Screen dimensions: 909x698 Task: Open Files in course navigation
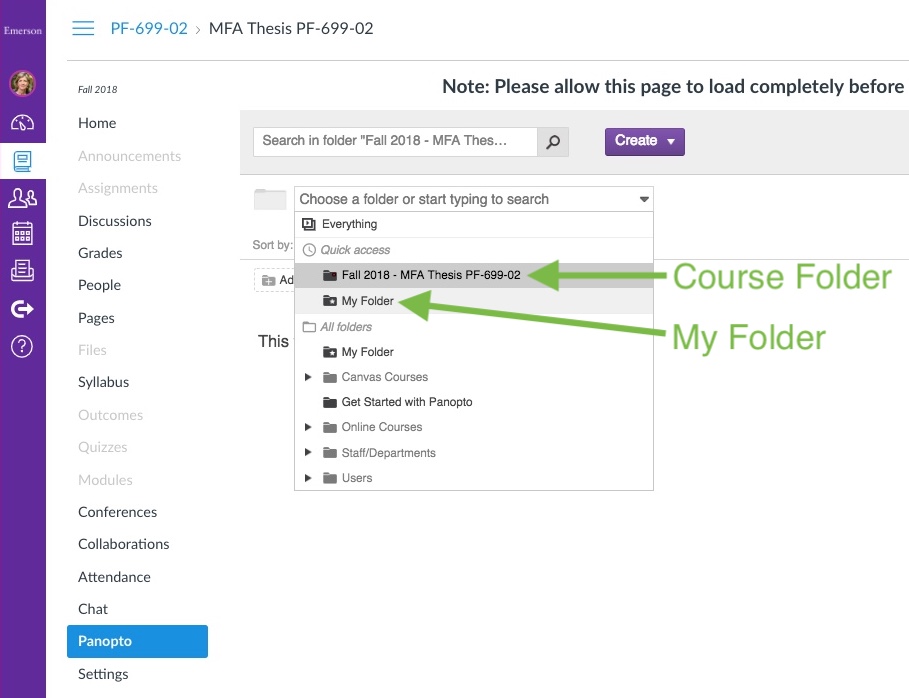click(92, 350)
